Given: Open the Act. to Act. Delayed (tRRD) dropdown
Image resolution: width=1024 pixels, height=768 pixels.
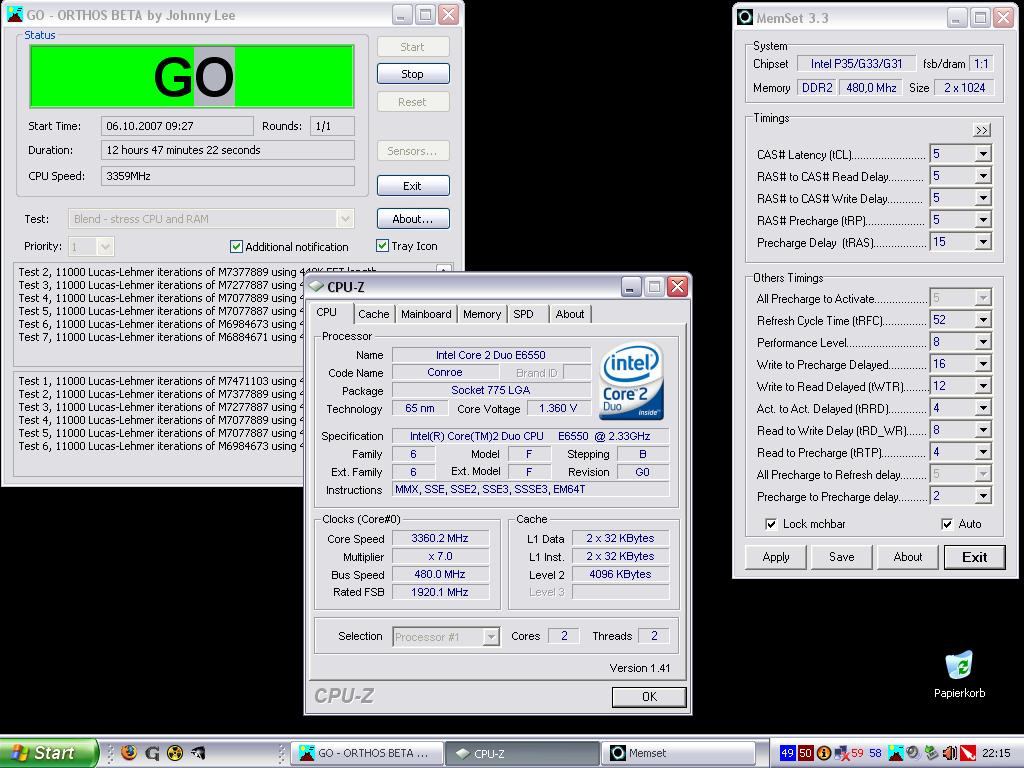Looking at the screenshot, I should point(983,408).
